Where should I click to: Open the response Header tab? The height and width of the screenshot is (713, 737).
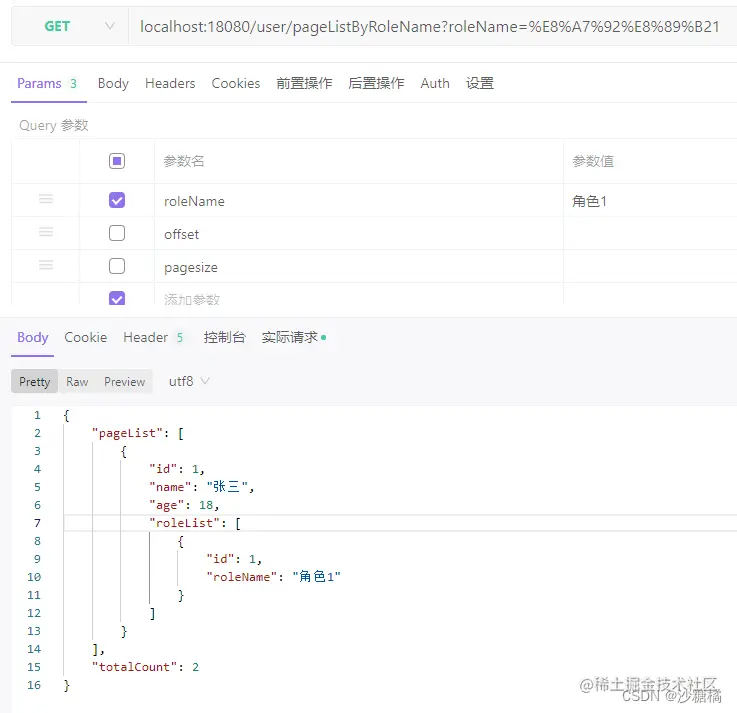pyautogui.click(x=153, y=337)
